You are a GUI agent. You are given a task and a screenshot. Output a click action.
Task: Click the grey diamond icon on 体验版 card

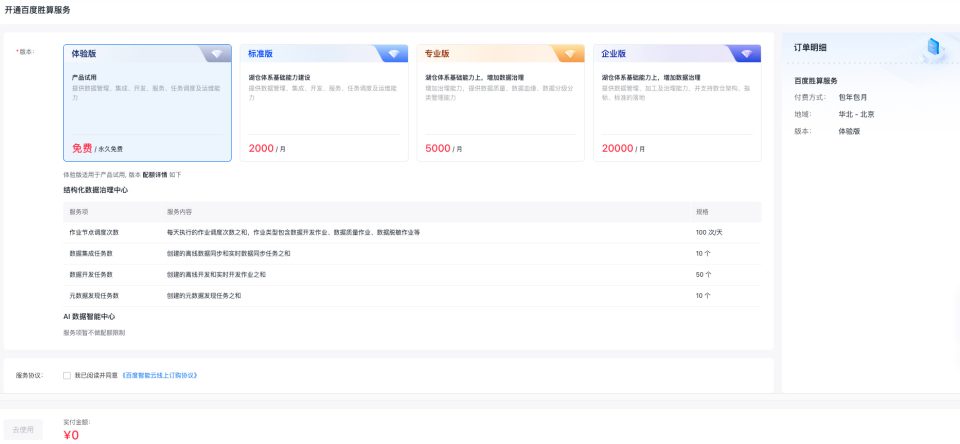point(217,54)
